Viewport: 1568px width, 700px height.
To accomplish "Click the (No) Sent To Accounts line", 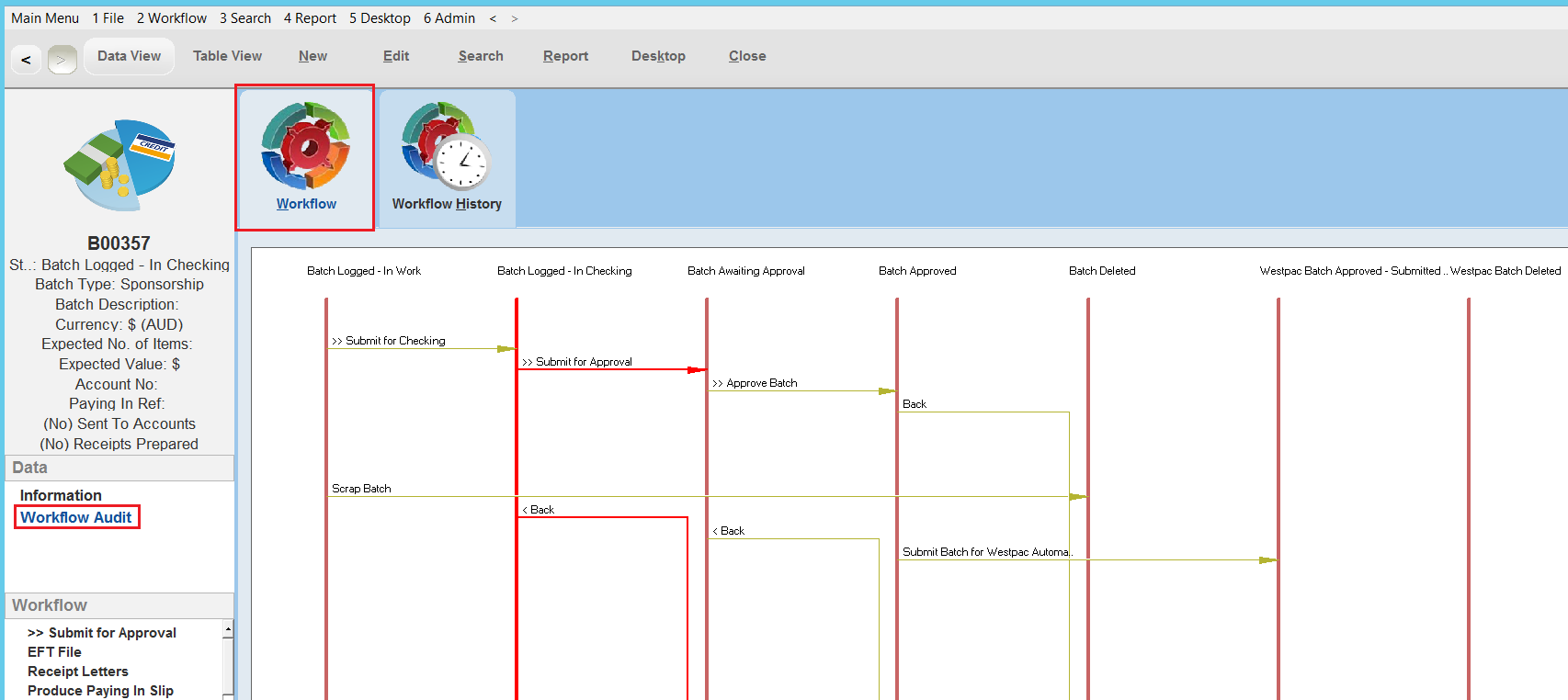I will [119, 423].
